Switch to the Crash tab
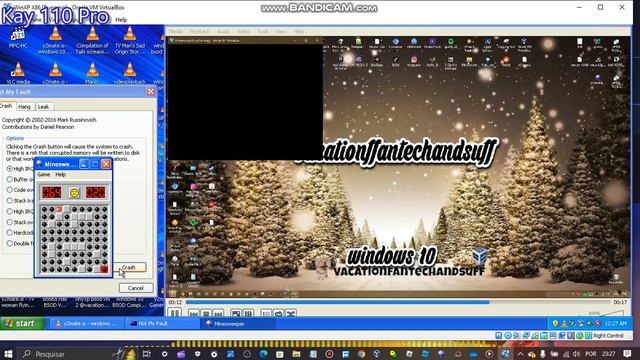This screenshot has height=360, width=640. [x=7, y=106]
